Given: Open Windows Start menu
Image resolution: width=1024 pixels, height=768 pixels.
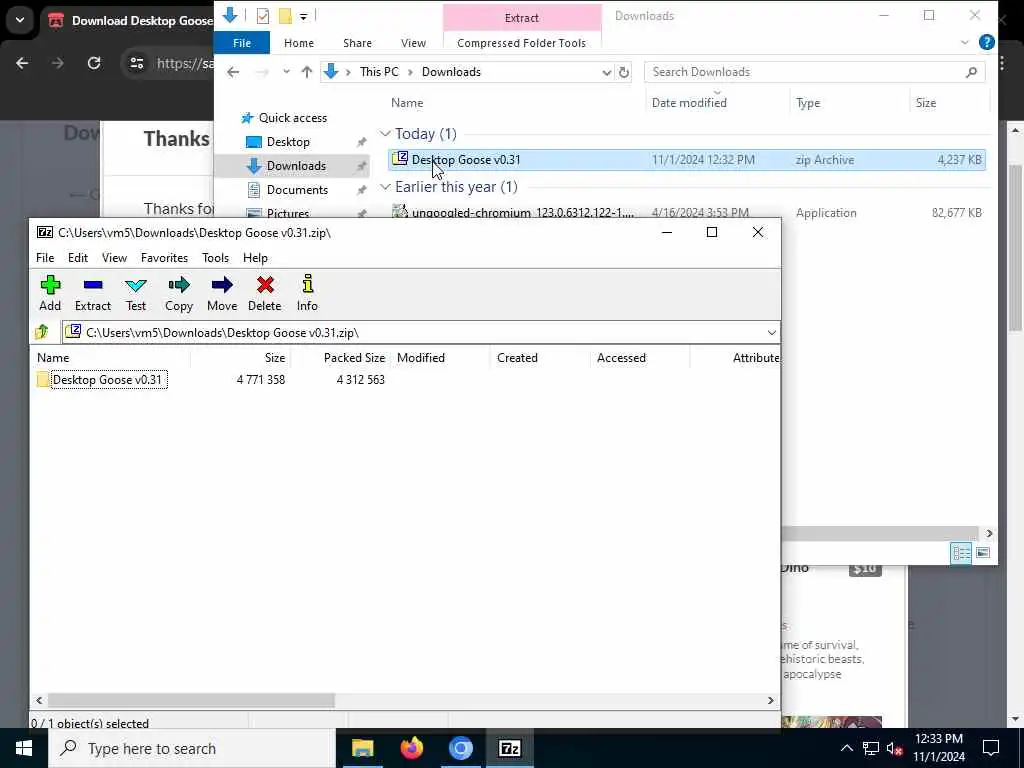Looking at the screenshot, I should [x=24, y=748].
